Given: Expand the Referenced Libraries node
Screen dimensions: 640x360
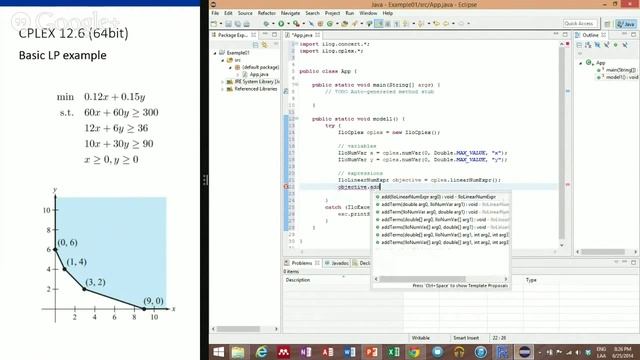Looking at the screenshot, I should point(223,89).
